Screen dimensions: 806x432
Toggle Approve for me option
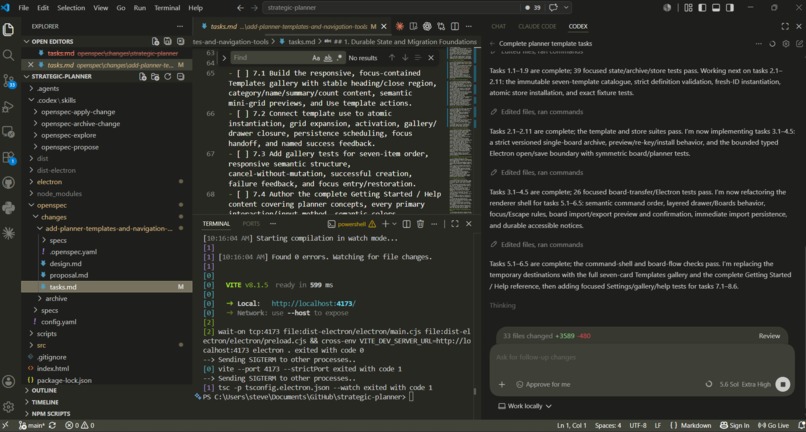pyautogui.click(x=543, y=384)
